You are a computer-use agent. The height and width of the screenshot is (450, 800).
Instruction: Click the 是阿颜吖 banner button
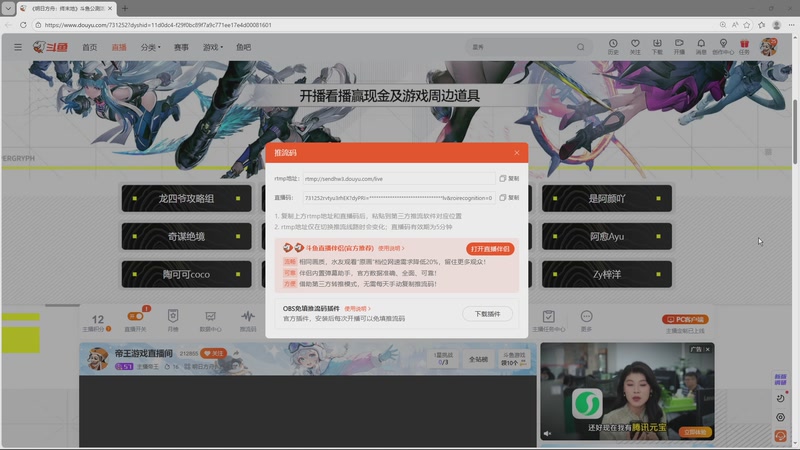[x=607, y=198]
